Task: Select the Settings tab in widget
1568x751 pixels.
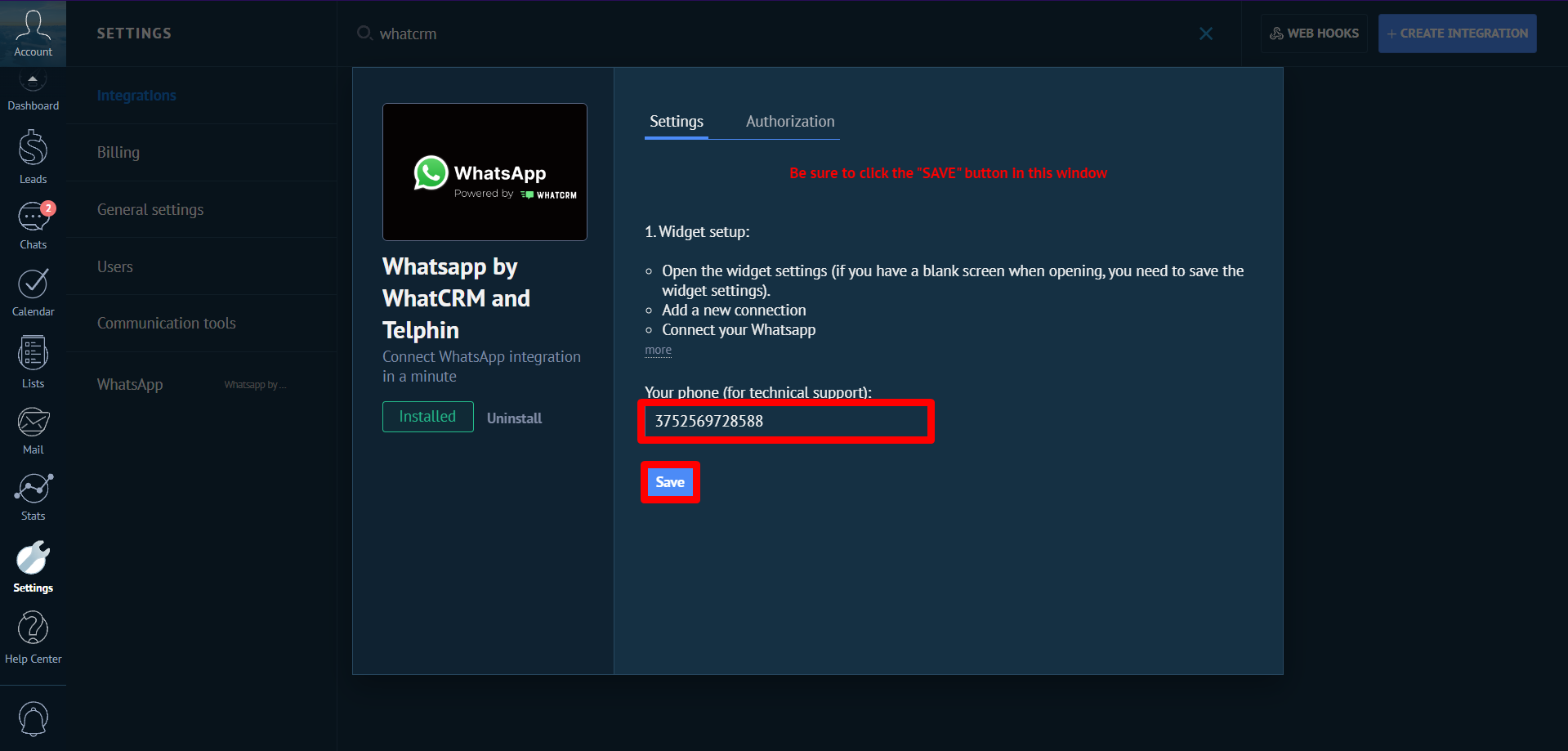Action: pyautogui.click(x=676, y=122)
